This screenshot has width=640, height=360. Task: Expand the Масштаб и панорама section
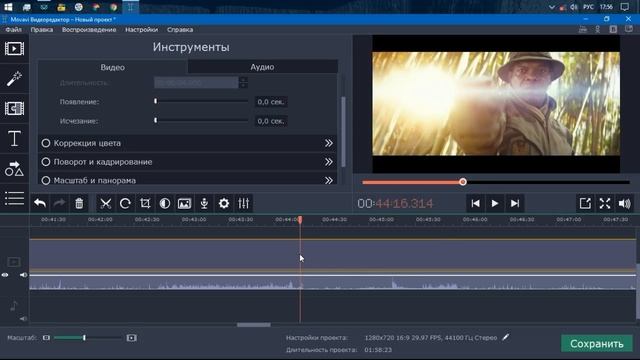(x=329, y=180)
